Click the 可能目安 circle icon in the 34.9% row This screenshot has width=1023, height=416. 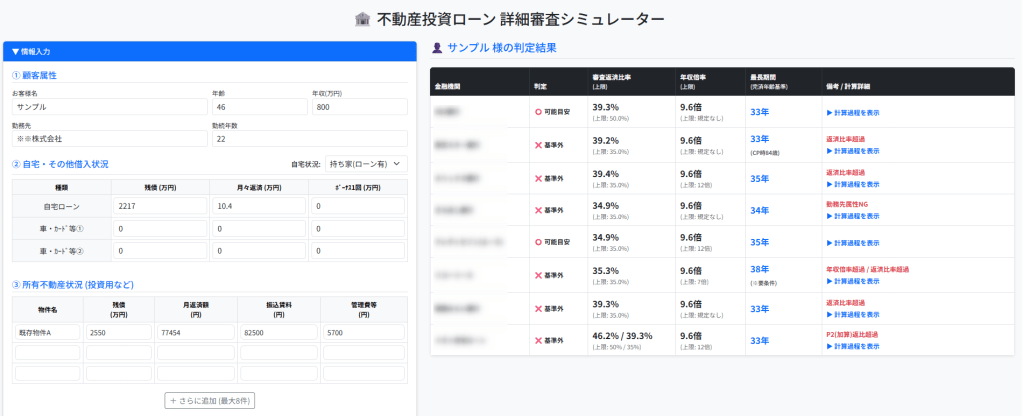(x=538, y=242)
